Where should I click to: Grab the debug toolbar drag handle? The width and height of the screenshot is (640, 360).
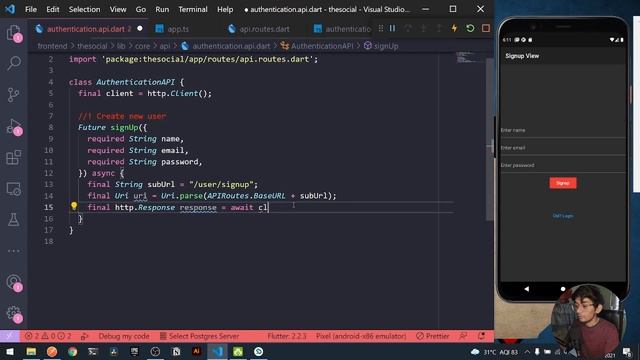click(380, 28)
